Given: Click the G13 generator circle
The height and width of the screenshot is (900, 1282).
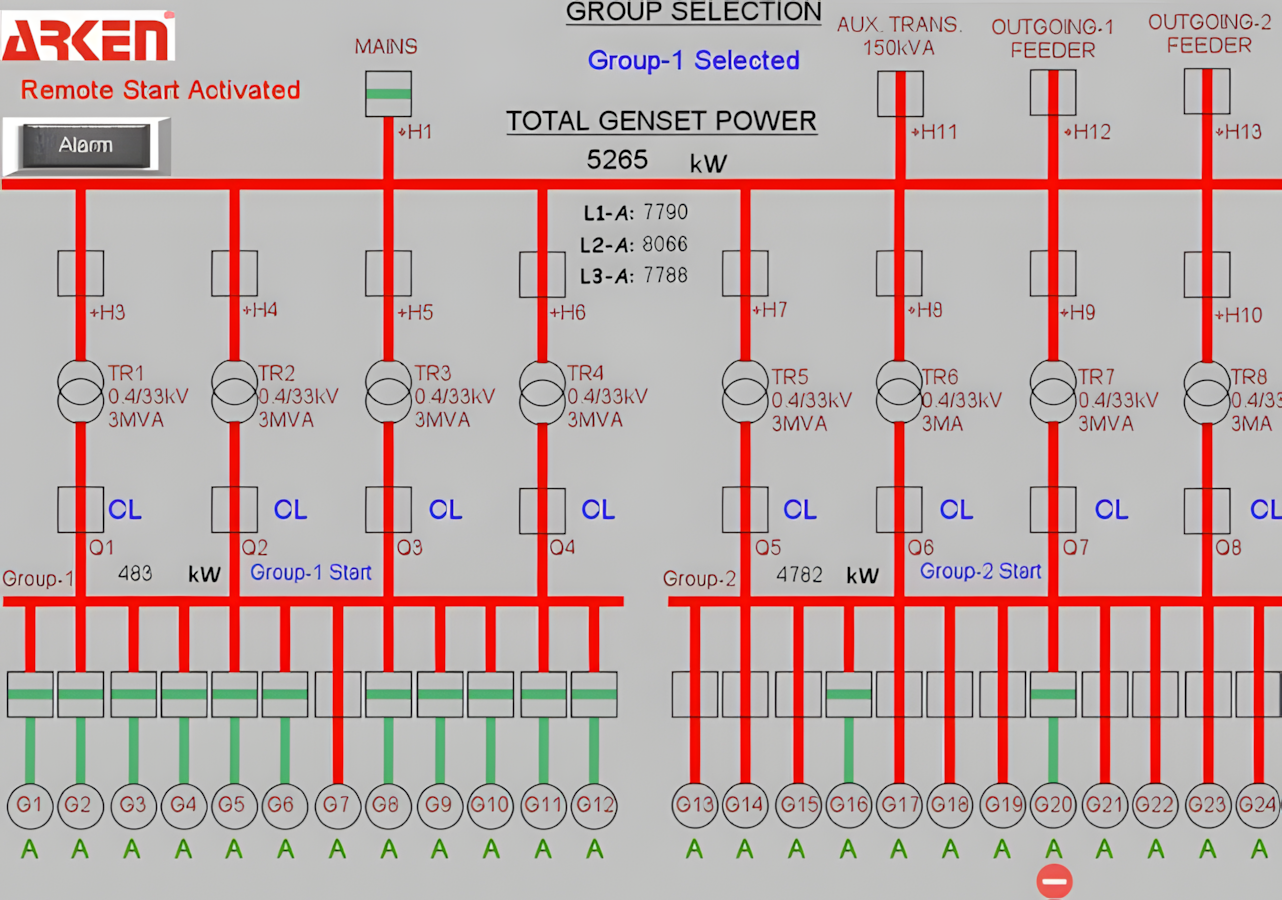Looking at the screenshot, I should pyautogui.click(x=694, y=806).
